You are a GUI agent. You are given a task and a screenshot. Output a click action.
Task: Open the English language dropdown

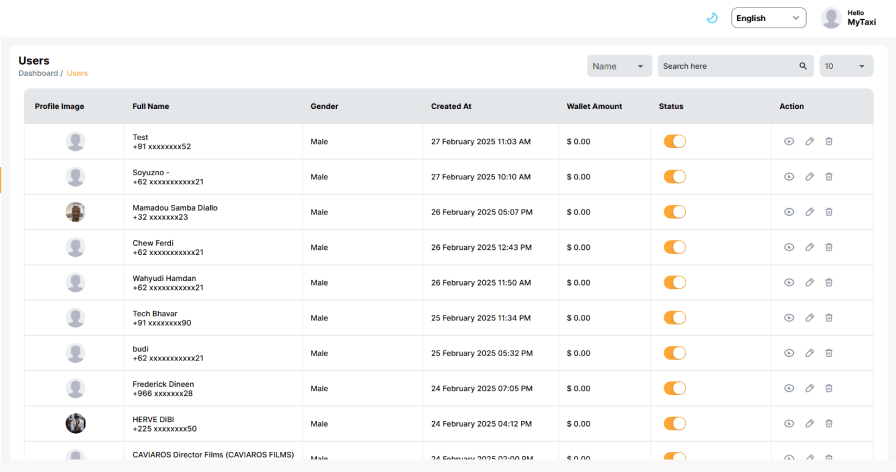coord(768,18)
